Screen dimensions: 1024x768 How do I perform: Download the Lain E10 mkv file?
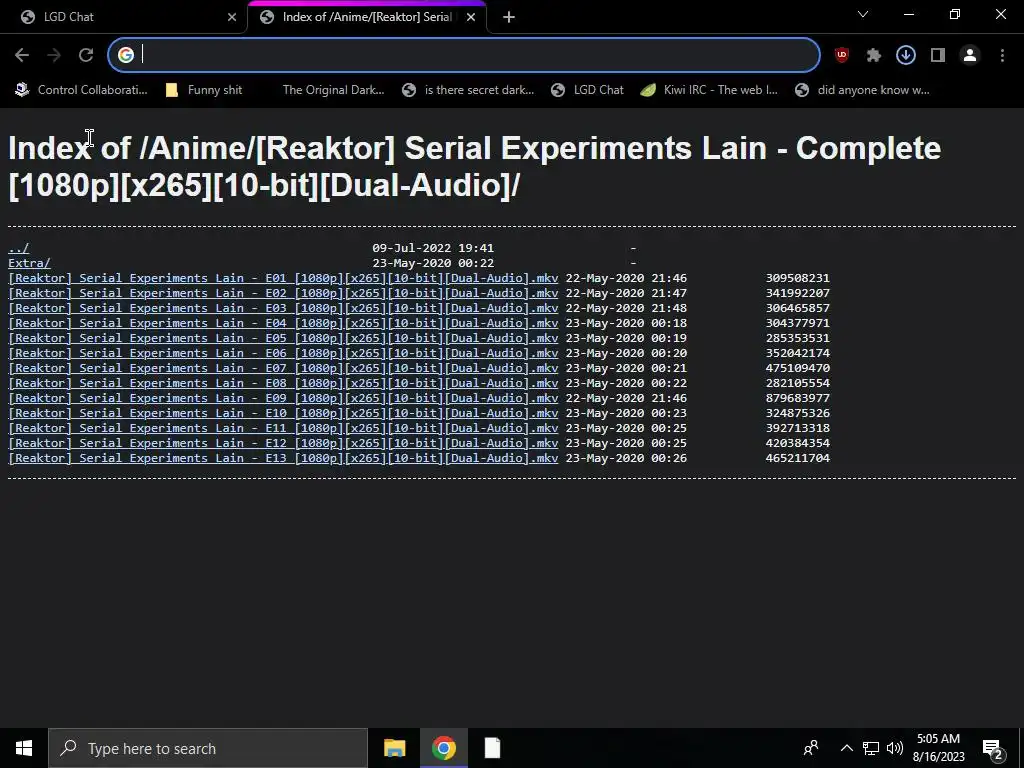point(283,413)
